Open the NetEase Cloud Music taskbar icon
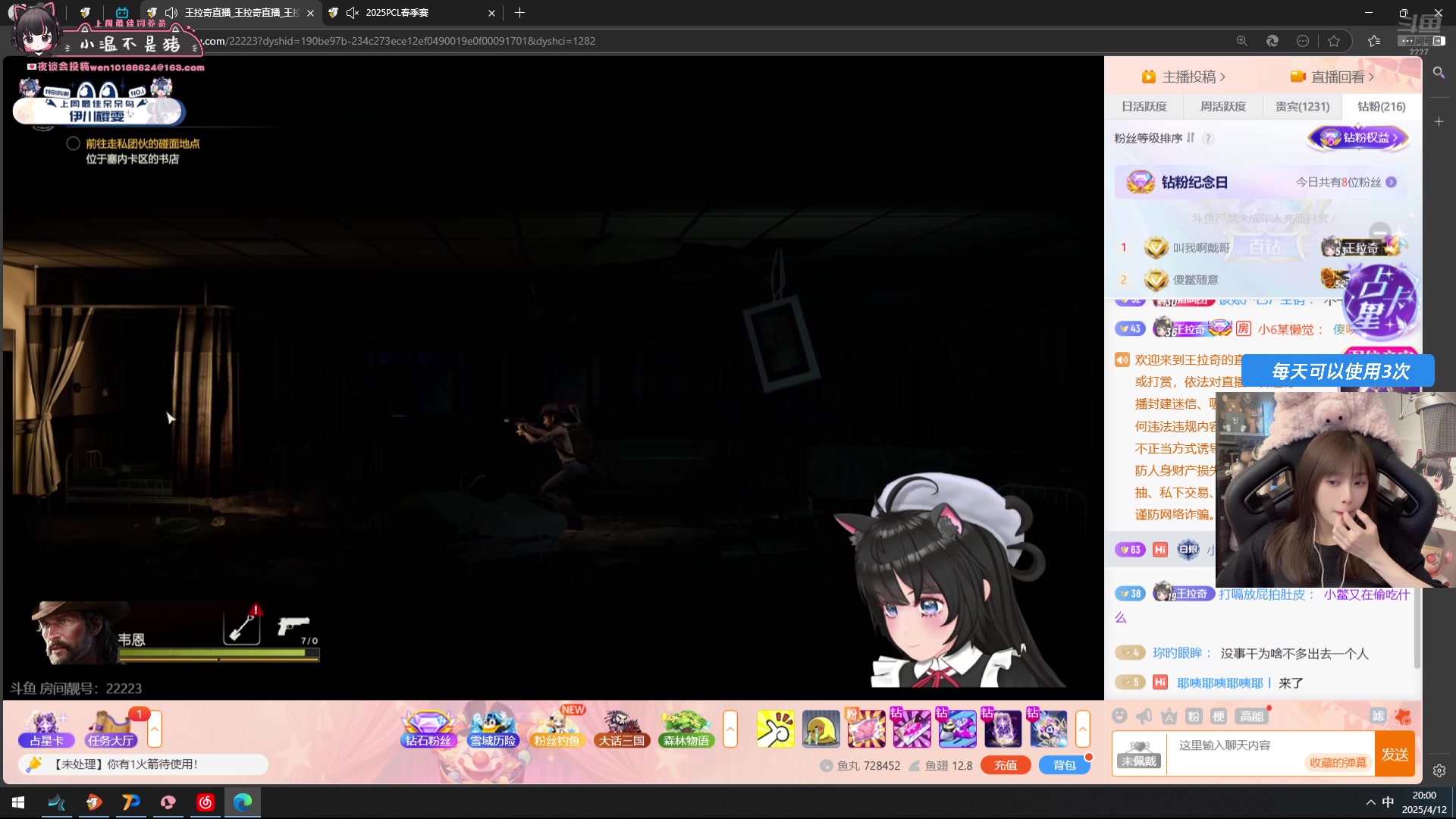This screenshot has height=819, width=1456. 206,802
